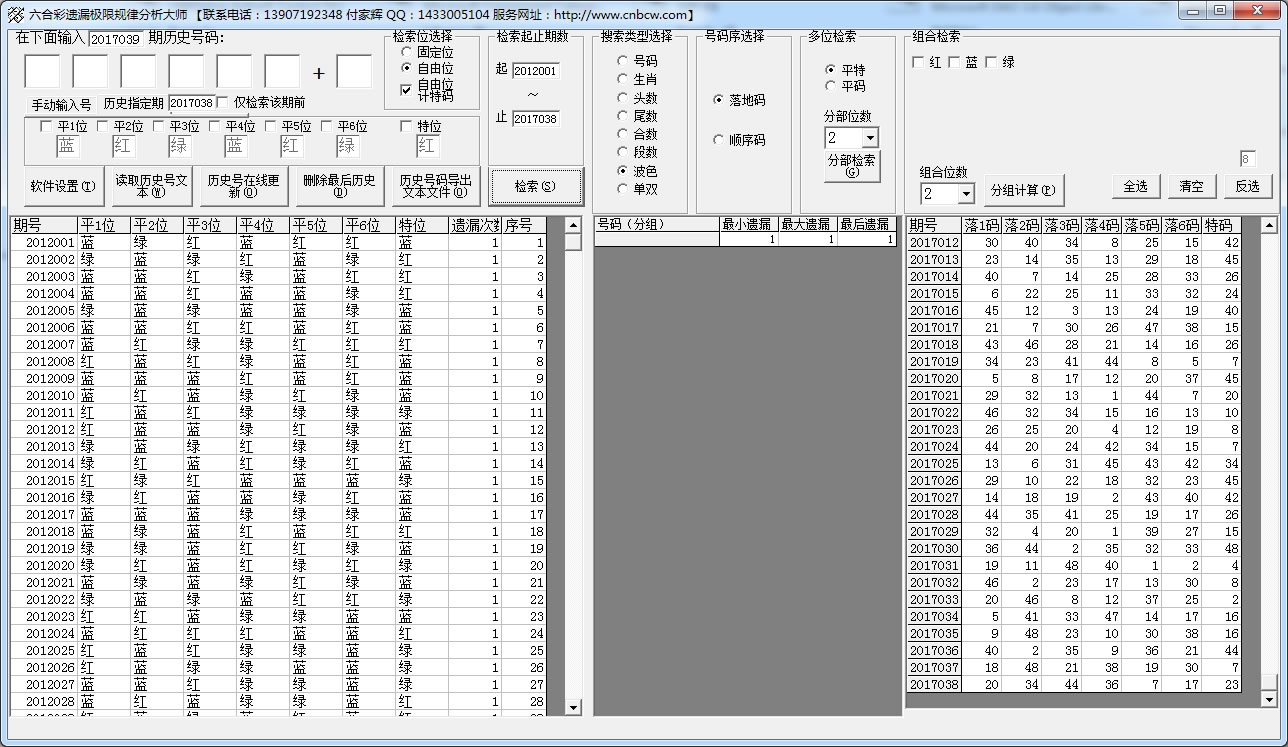The width and height of the screenshot is (1288, 747).
Task: Select the 固定位 radio option
Action: 407,51
